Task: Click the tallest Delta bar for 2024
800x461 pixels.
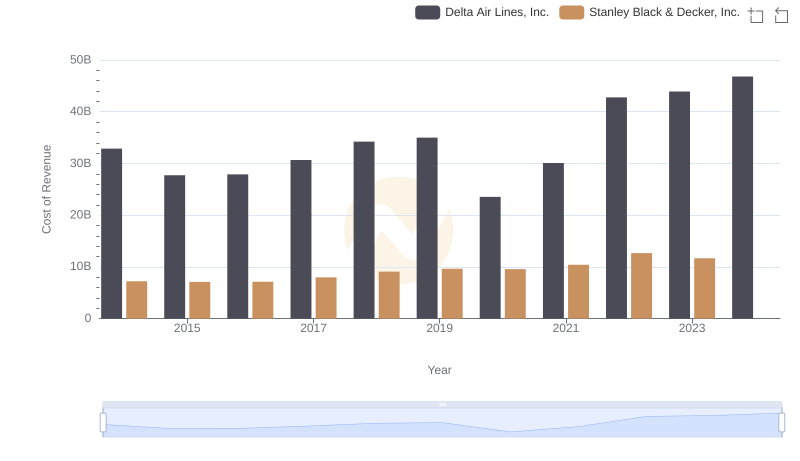Action: point(742,197)
